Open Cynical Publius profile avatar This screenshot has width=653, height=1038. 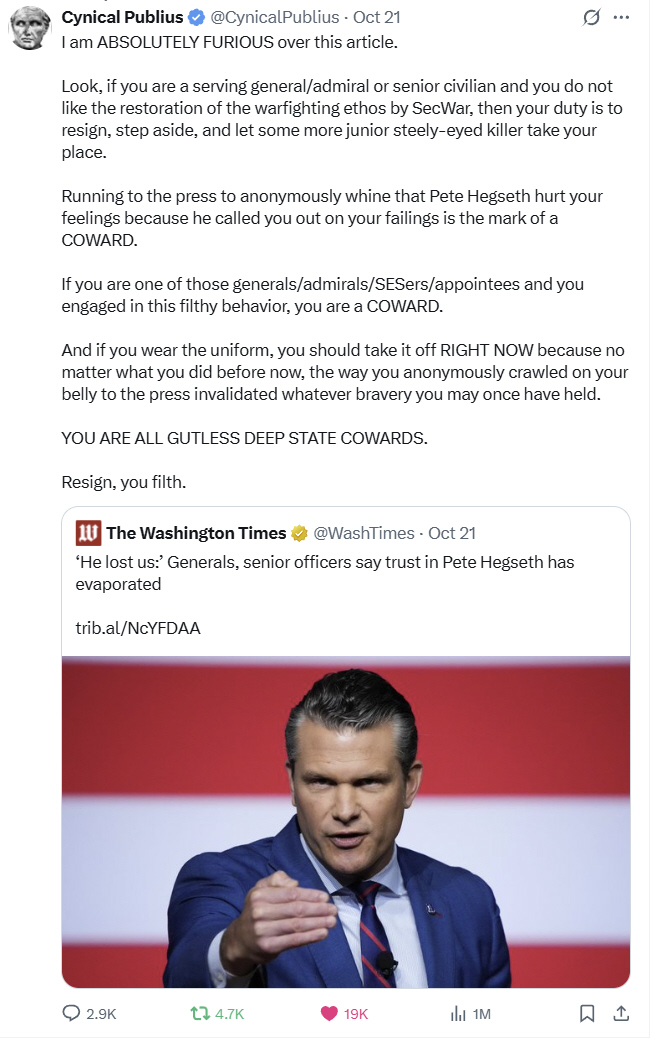pyautogui.click(x=31, y=28)
